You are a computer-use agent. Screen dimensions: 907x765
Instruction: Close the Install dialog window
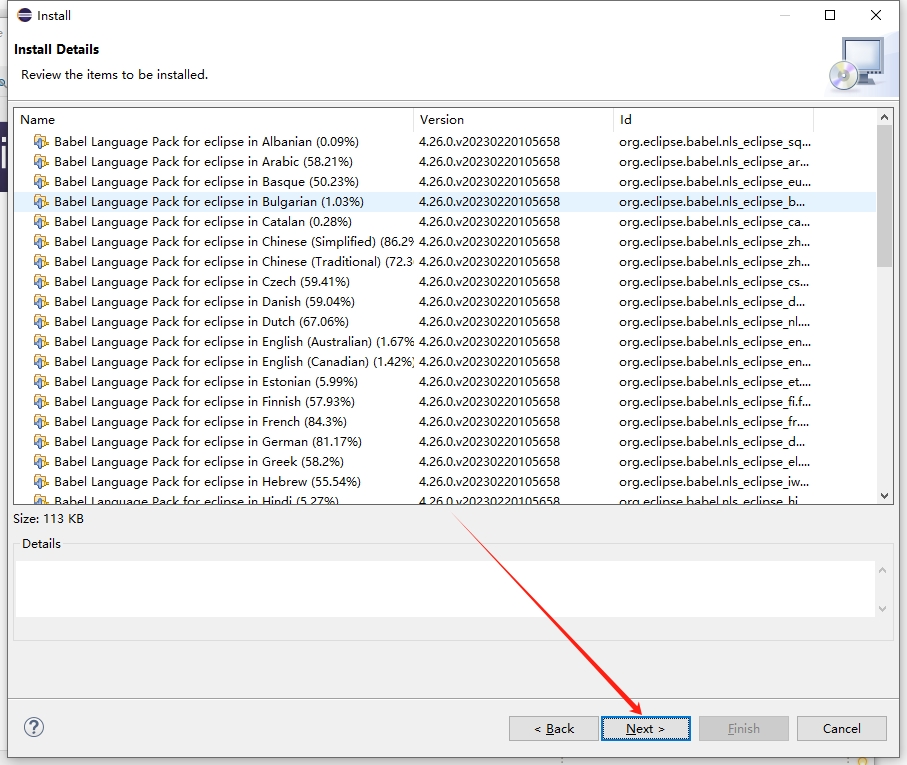[x=876, y=15]
